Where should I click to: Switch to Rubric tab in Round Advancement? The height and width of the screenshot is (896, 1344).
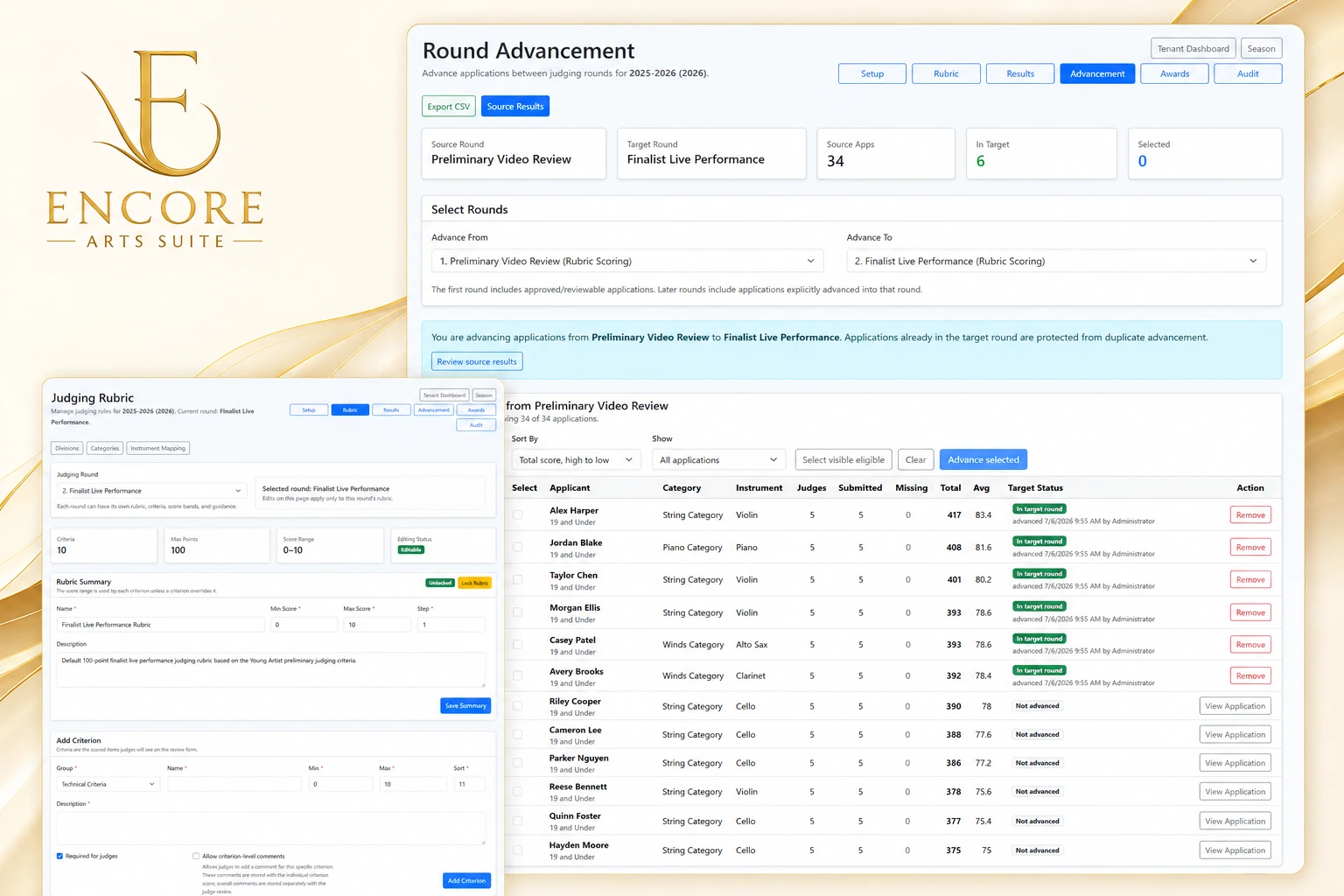pos(946,73)
